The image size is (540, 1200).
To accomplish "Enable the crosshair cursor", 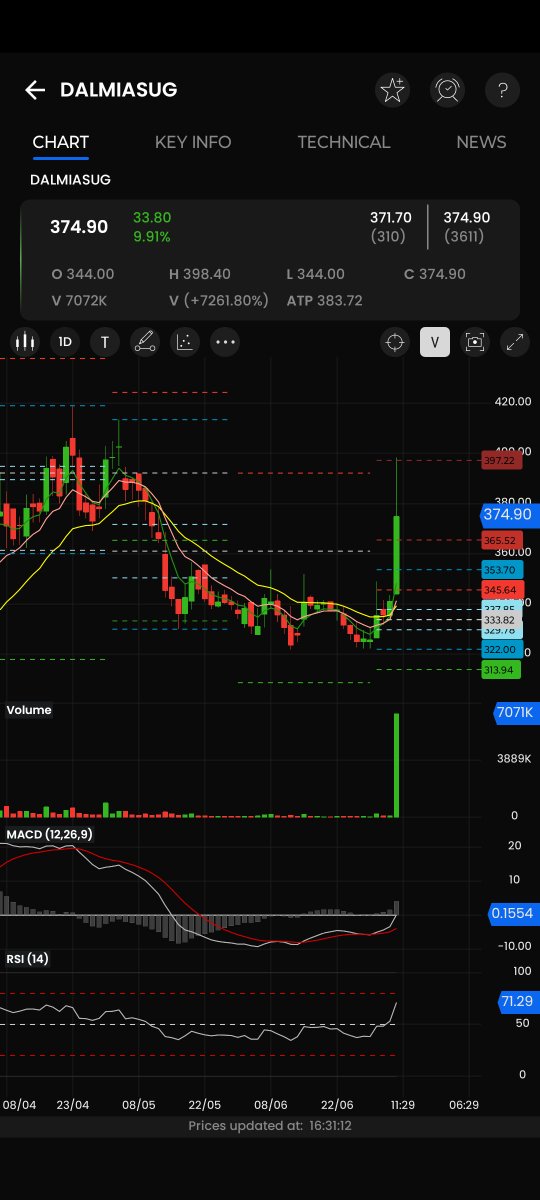I will coord(395,342).
